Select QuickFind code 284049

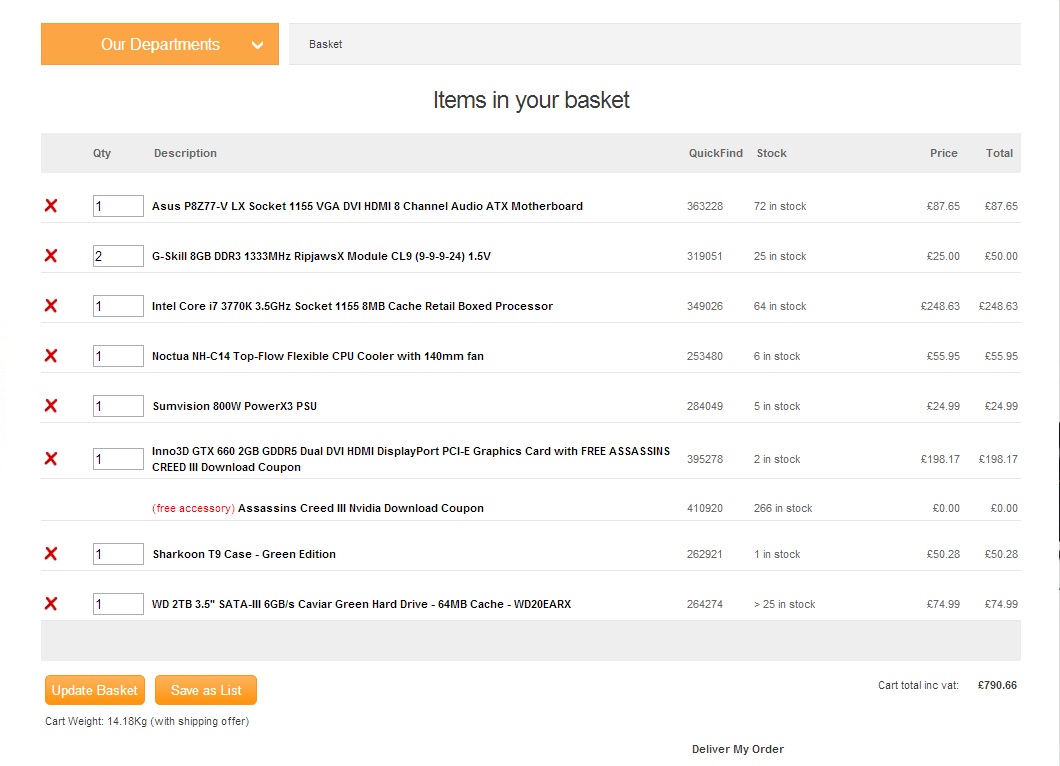704,406
